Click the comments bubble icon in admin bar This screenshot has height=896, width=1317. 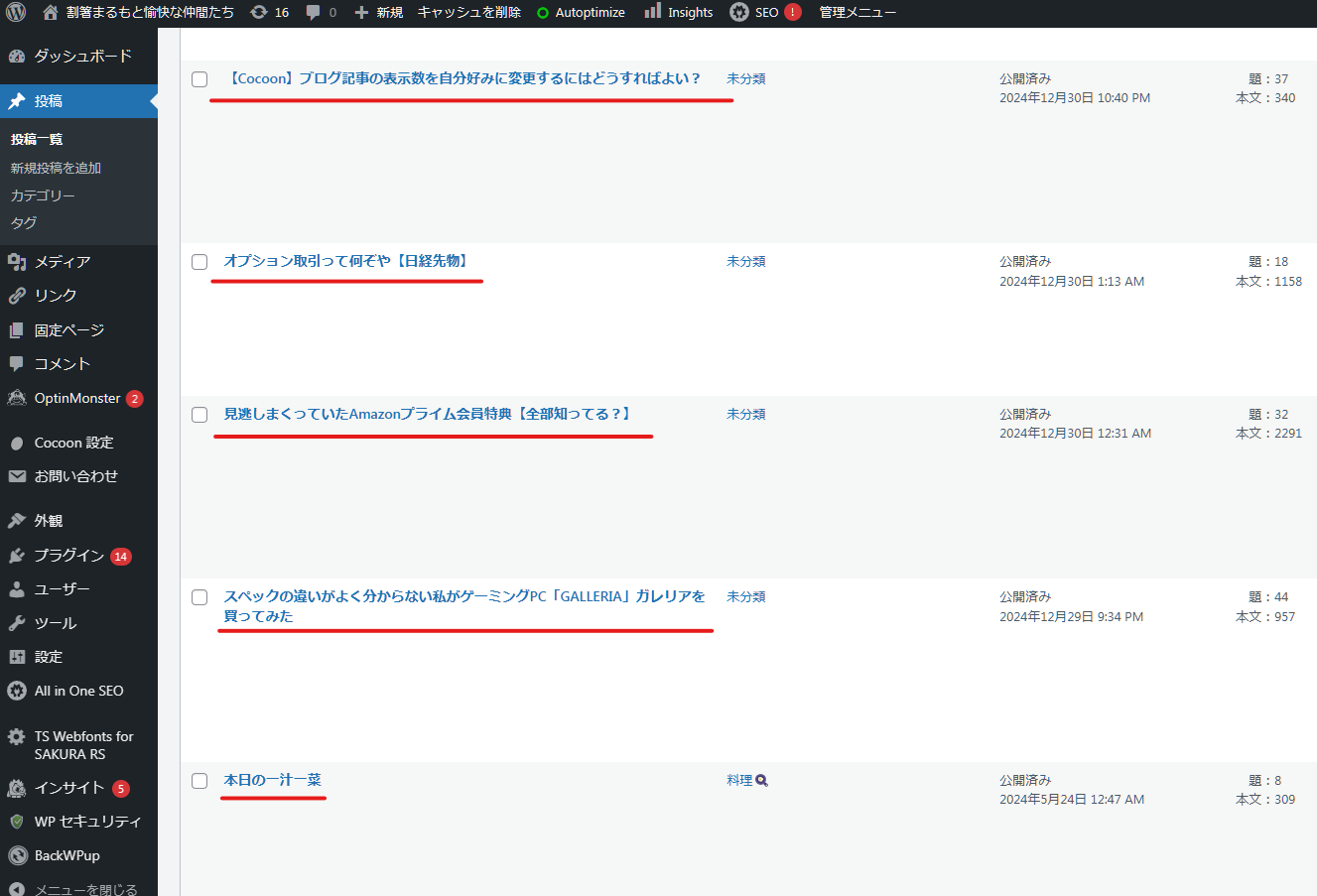point(314,12)
